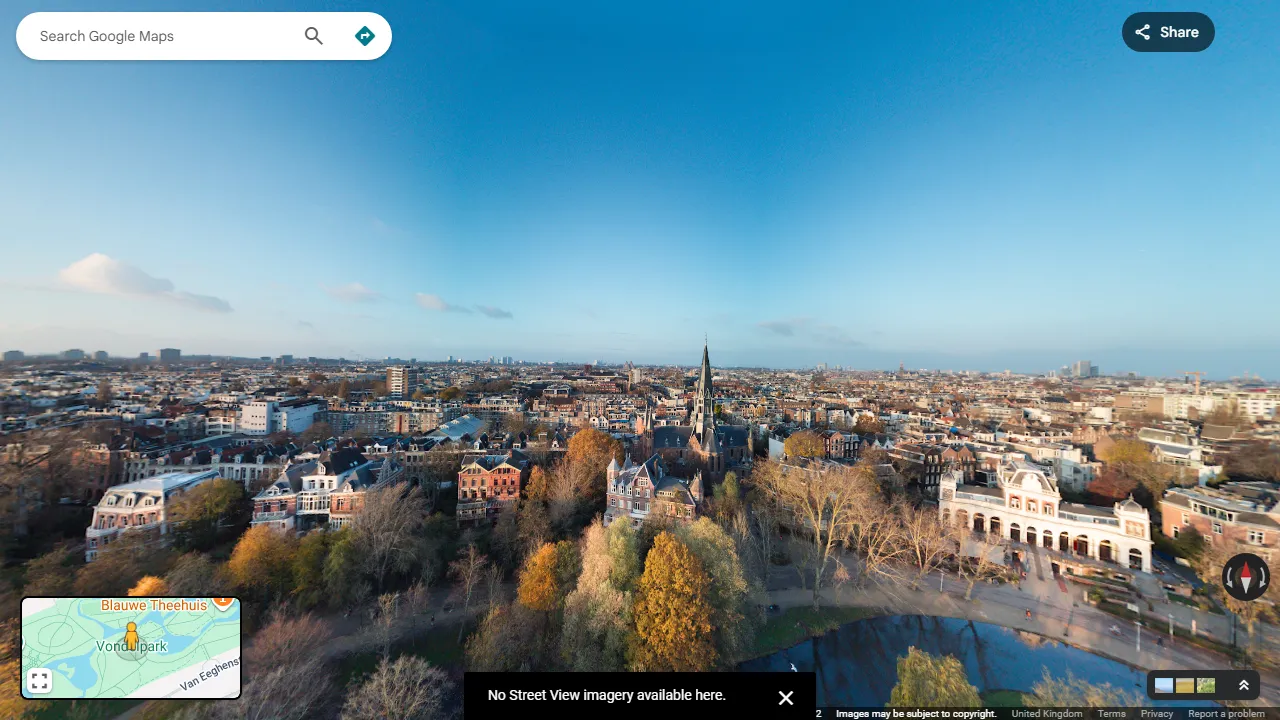Image resolution: width=1280 pixels, height=720 pixels.
Task: Open the Privacy link
Action: [x=1157, y=714]
